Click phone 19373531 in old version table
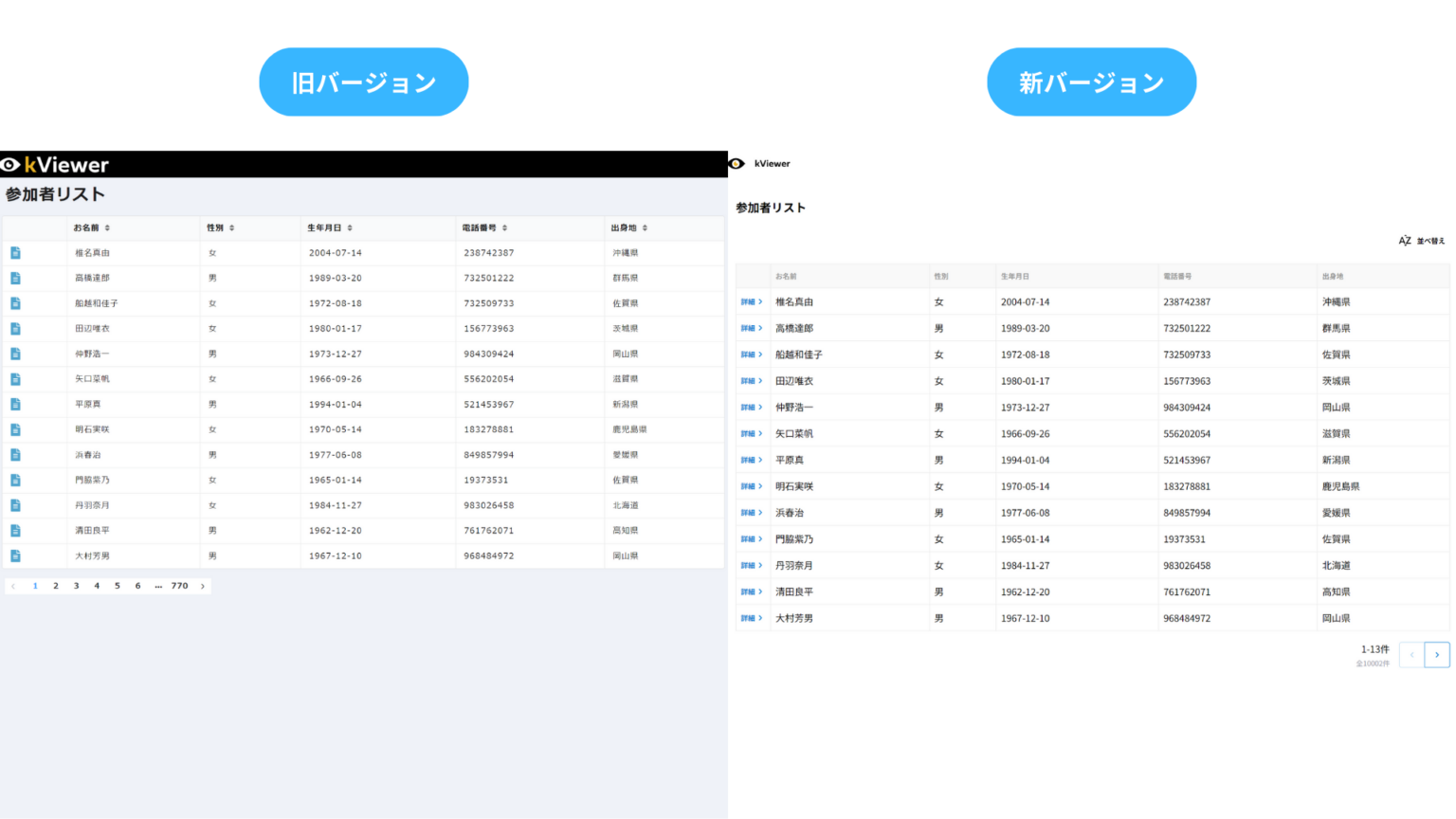 (486, 481)
